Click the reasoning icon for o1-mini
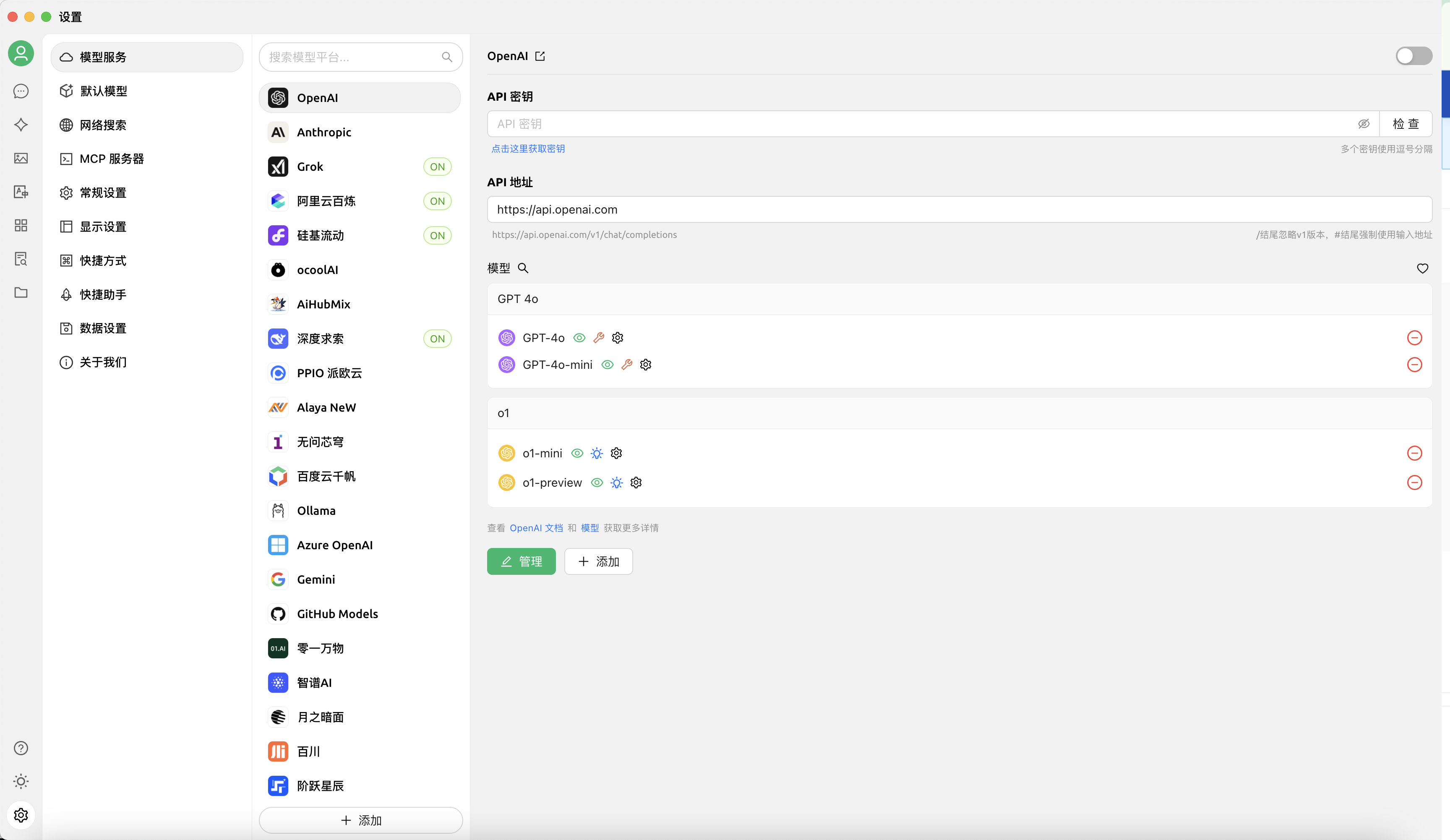 tap(597, 454)
